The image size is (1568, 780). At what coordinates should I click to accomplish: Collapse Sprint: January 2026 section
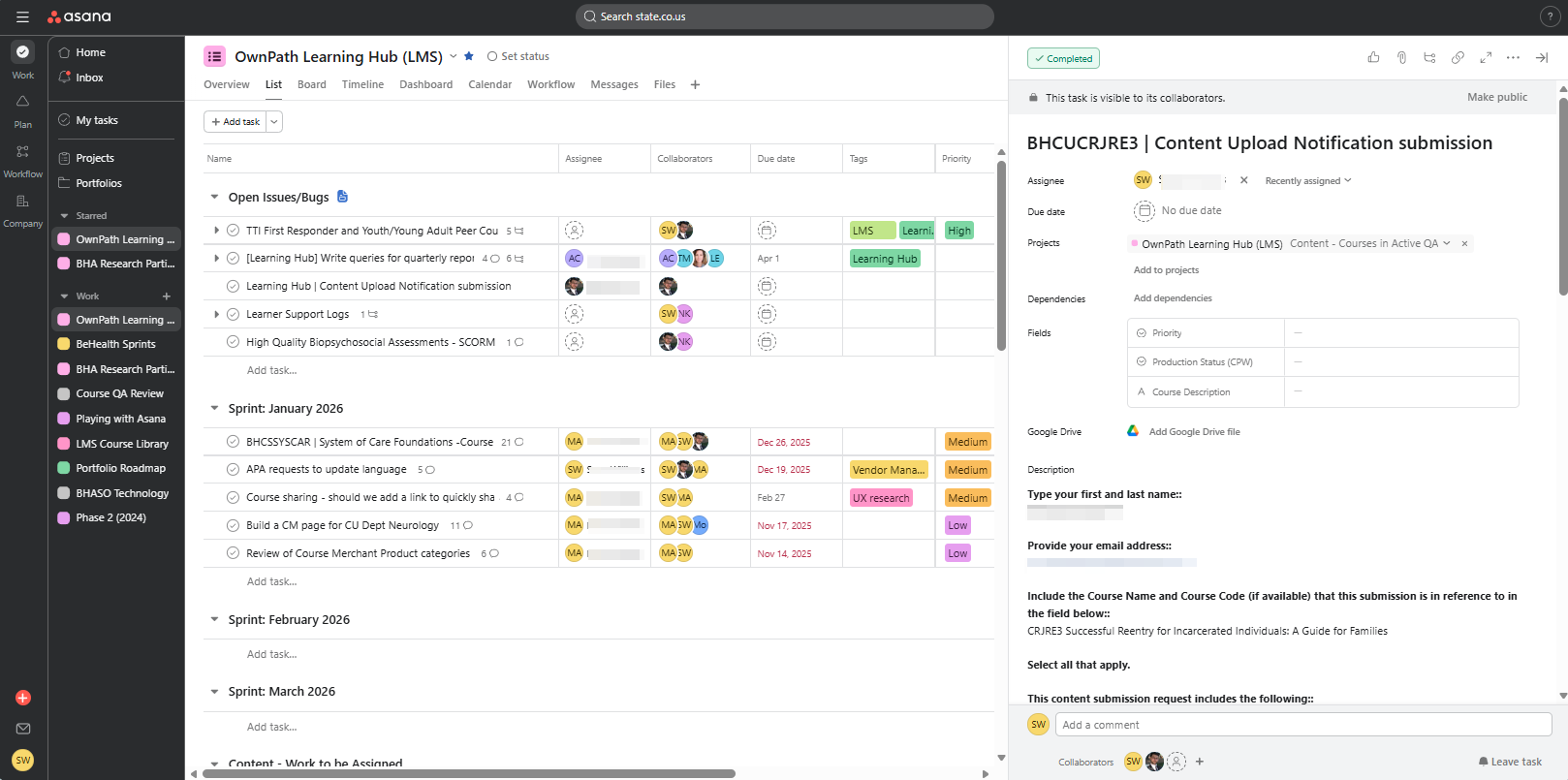point(214,408)
